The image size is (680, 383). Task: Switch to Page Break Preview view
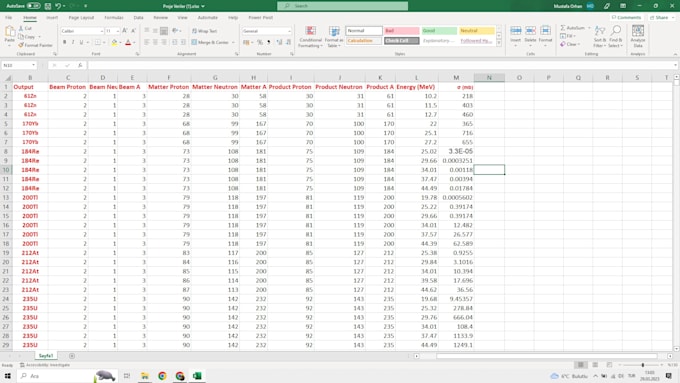click(x=609, y=365)
